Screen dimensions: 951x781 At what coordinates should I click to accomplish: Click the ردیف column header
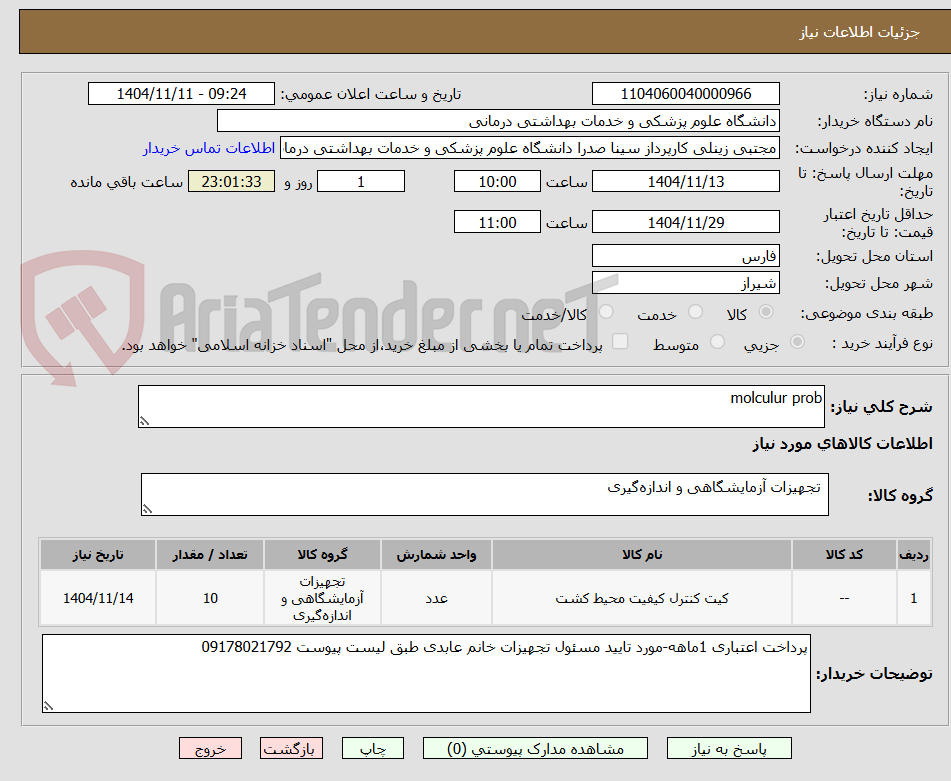pyautogui.click(x=913, y=554)
